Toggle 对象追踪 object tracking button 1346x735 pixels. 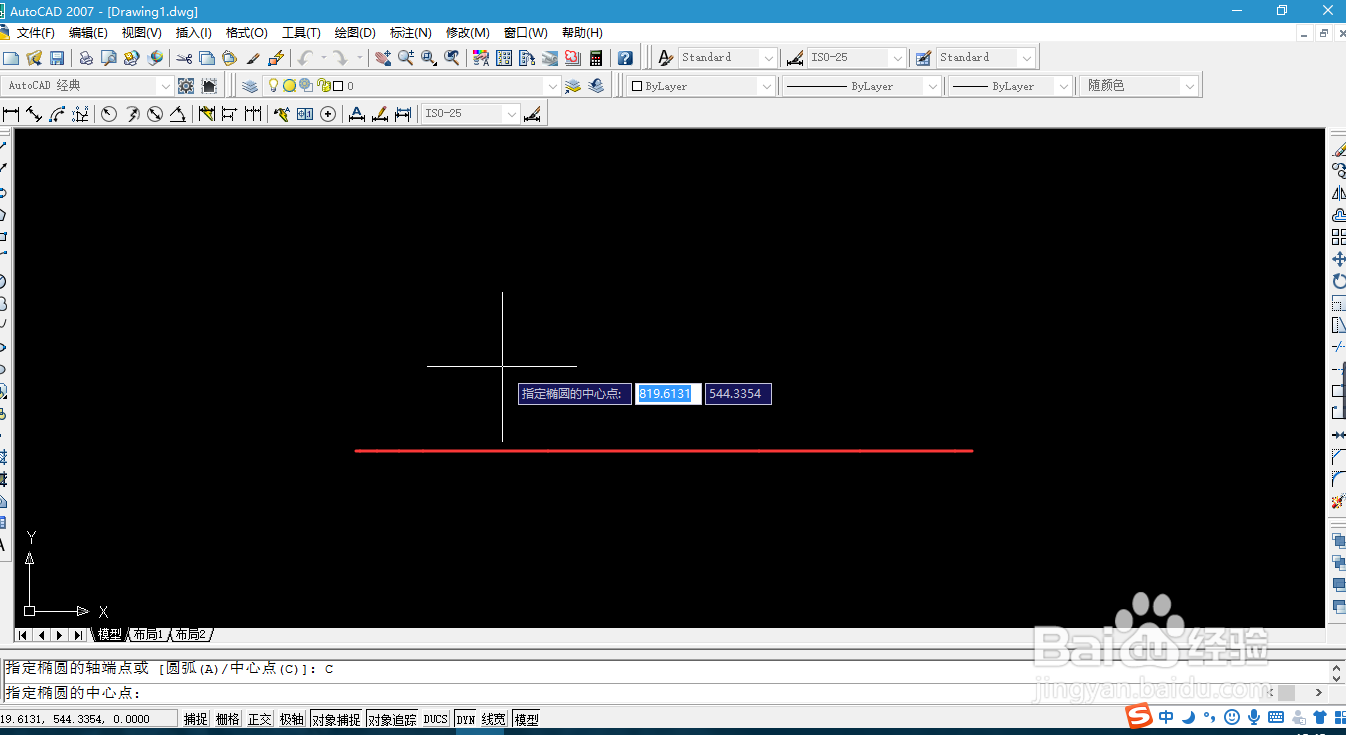(392, 719)
